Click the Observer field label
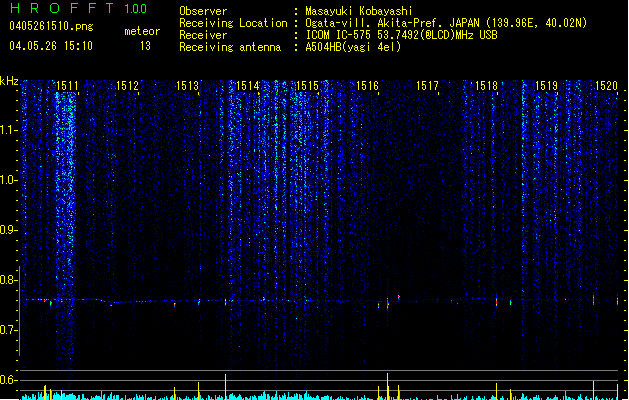This screenshot has height=400, width=629. pos(203,11)
